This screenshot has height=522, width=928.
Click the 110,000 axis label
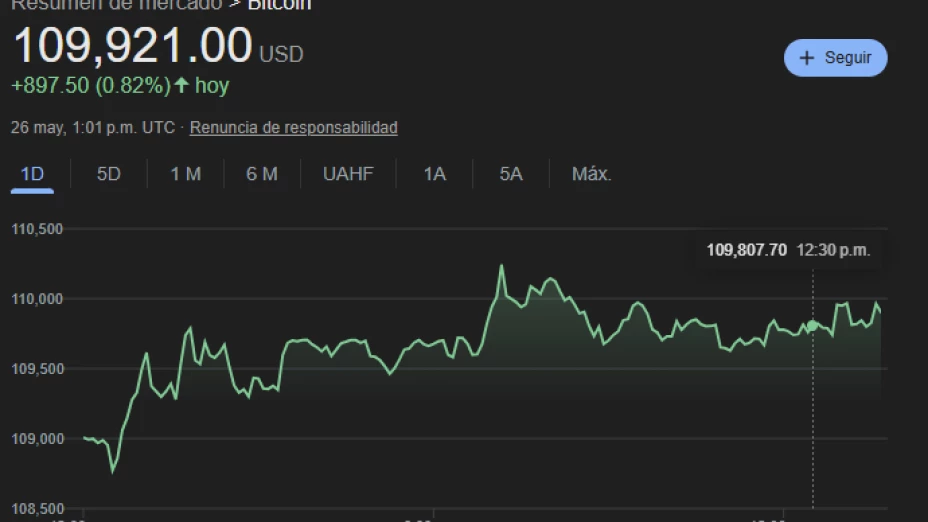pyautogui.click(x=37, y=299)
